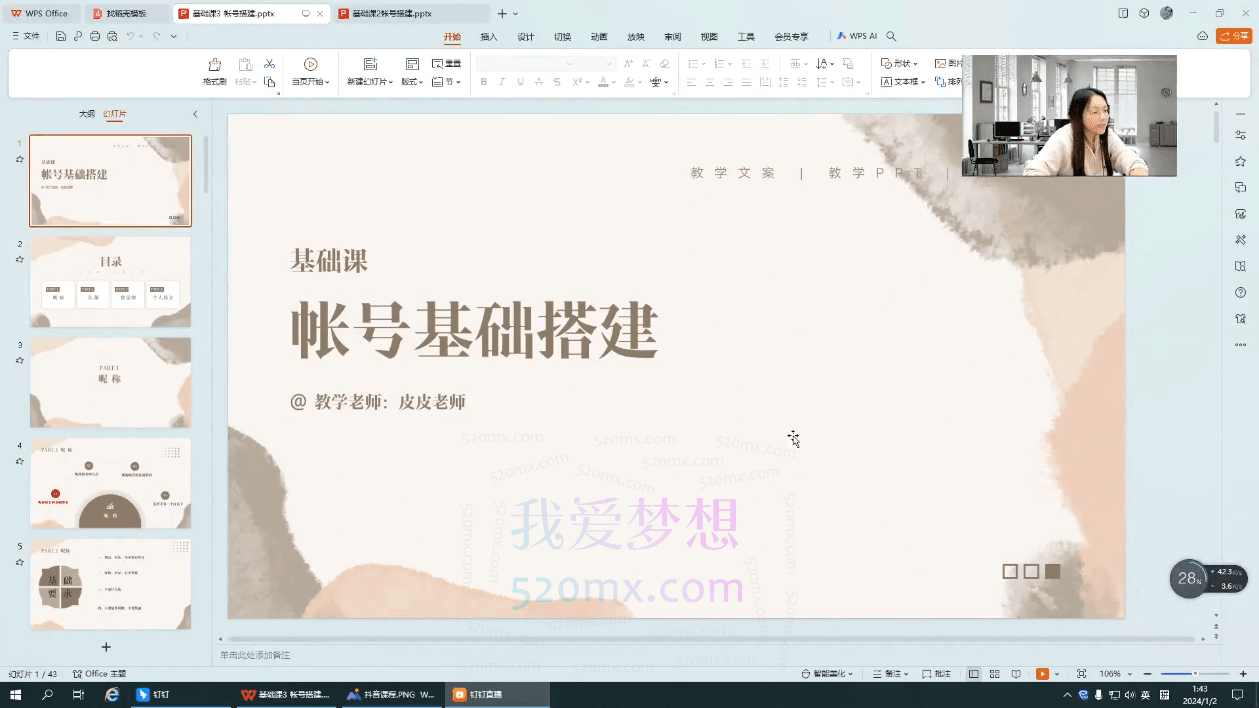1259x708 pixels.
Task: Click the Windows Start button
Action: (15, 694)
